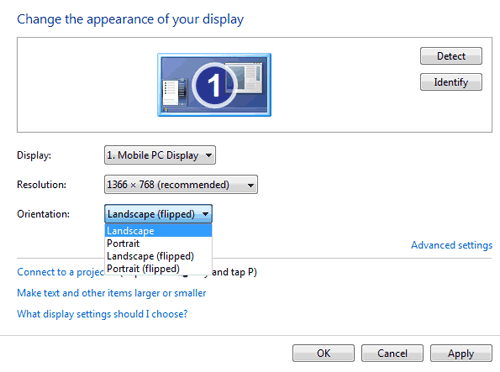Image resolution: width=500 pixels, height=372 pixels.
Task: Click the Orientation dropdown arrow
Action: click(x=205, y=214)
